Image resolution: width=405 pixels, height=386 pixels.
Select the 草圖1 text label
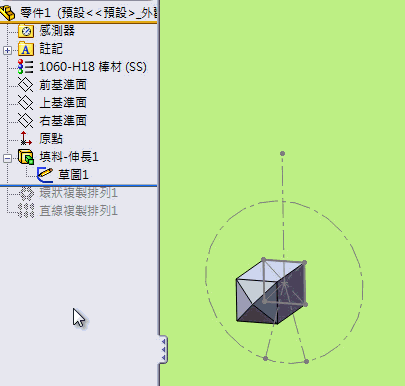73,175
